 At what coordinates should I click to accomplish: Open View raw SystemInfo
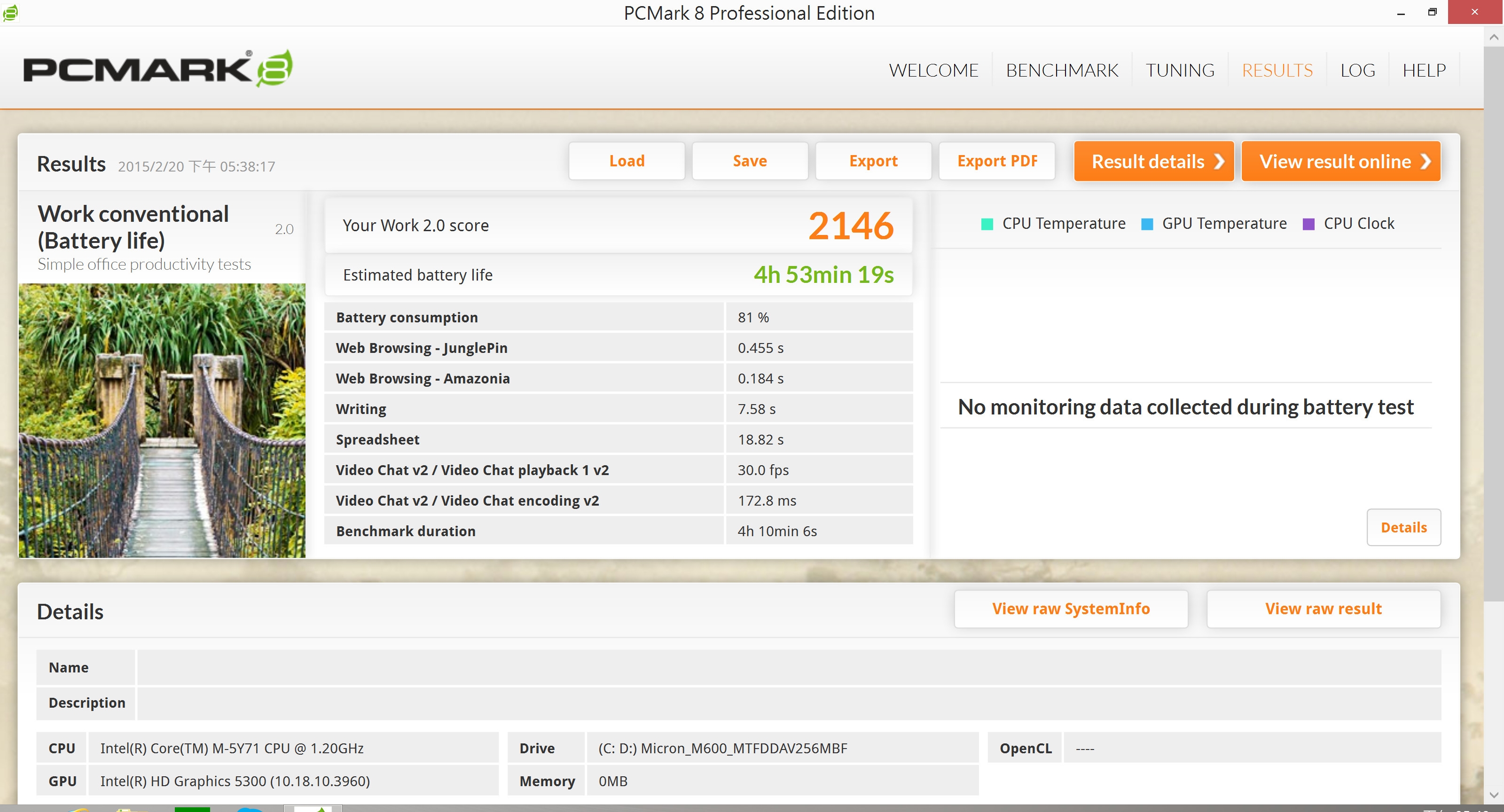pyautogui.click(x=1071, y=609)
